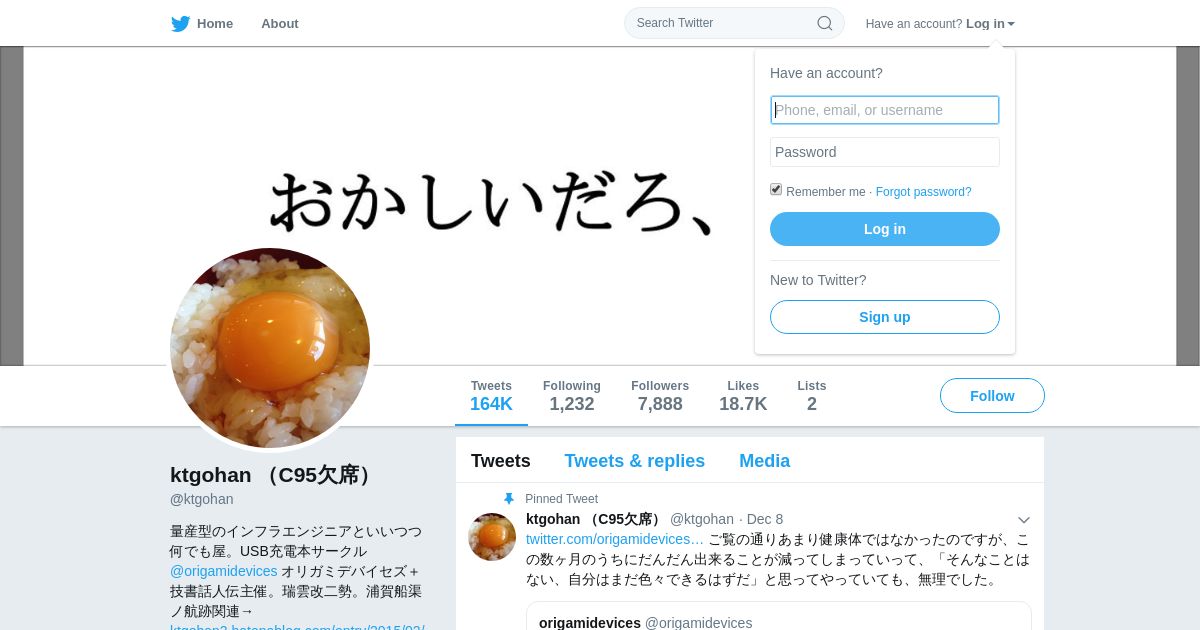Focus the phone, email, or username field
The image size is (1200, 630).
coord(885,110)
